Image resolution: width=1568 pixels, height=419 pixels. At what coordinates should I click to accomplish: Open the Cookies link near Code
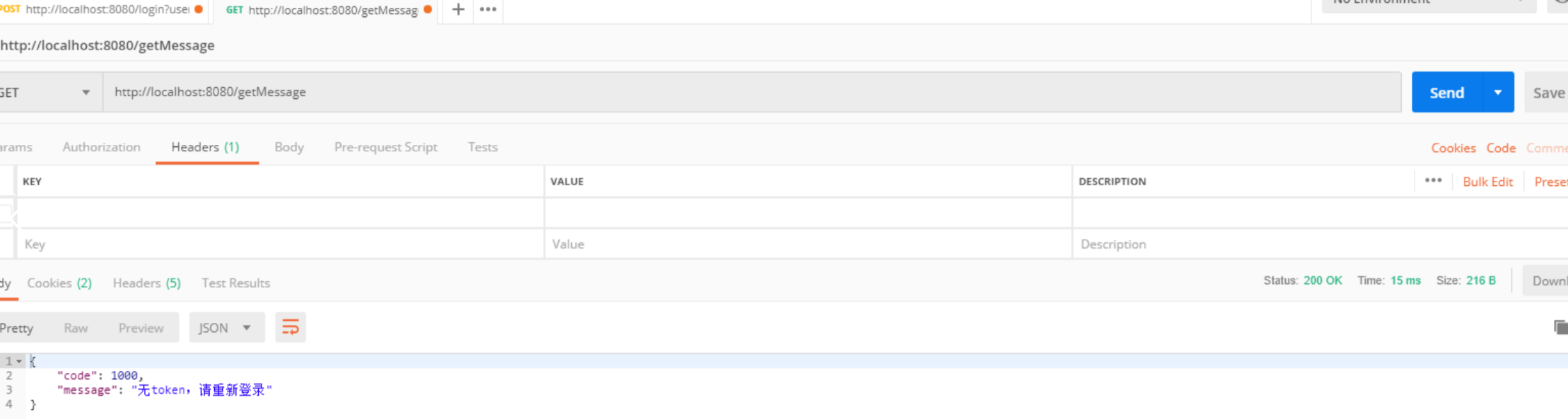1453,148
